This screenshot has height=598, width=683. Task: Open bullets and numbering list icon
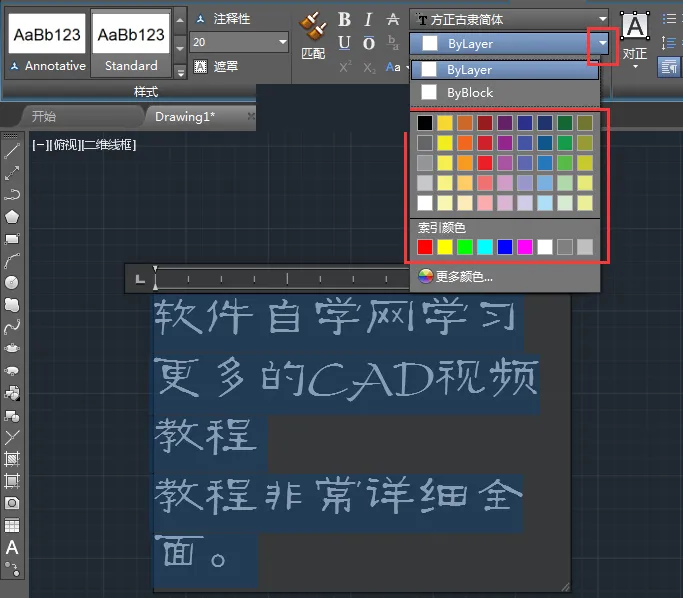coord(669,19)
